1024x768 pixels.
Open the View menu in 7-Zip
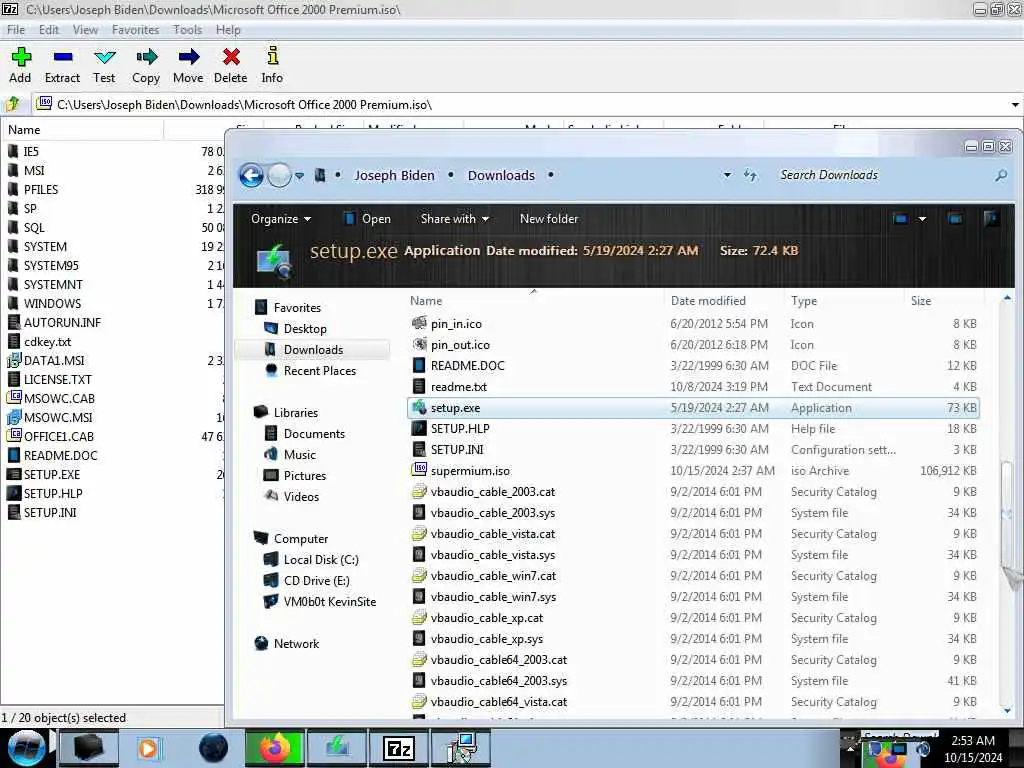coord(86,29)
